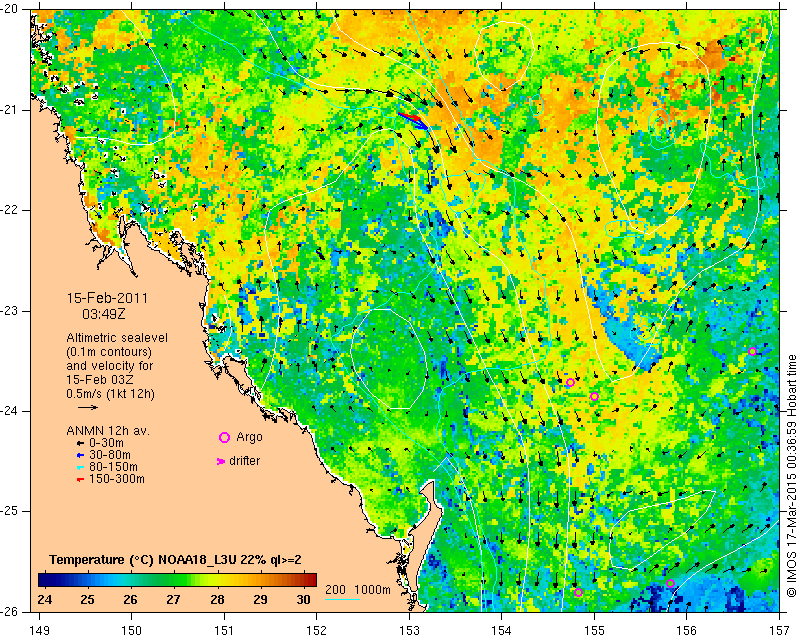Click the longitude axis label '153'
The height and width of the screenshot is (640, 800).
point(409,631)
